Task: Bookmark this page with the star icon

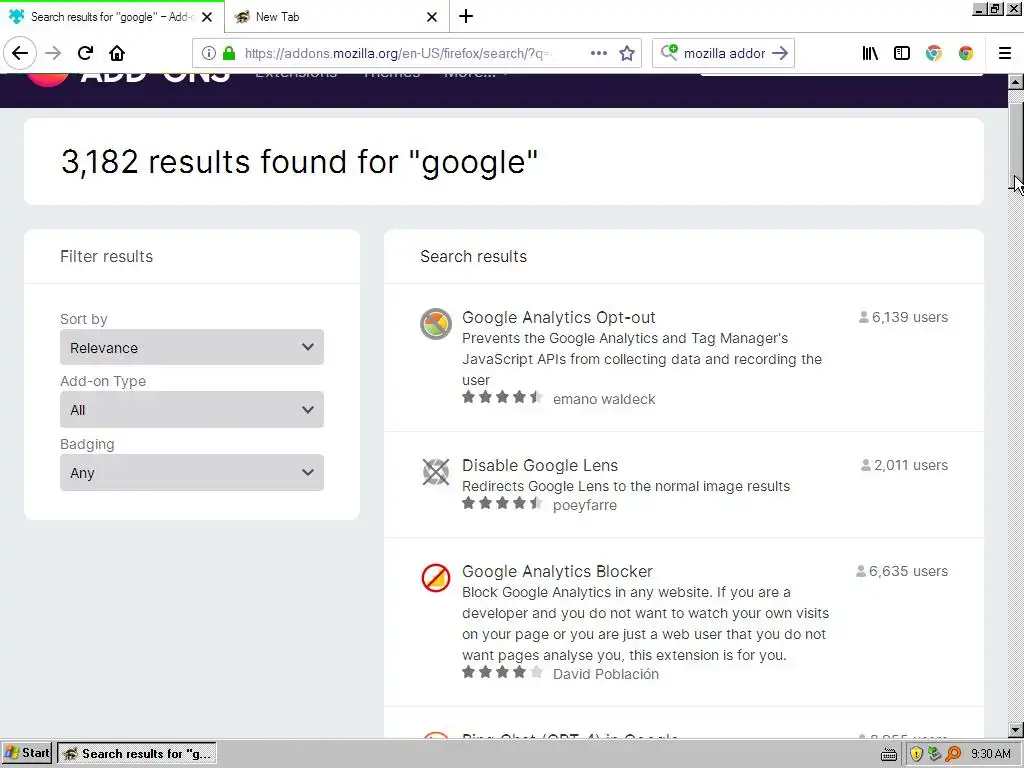Action: (x=627, y=53)
